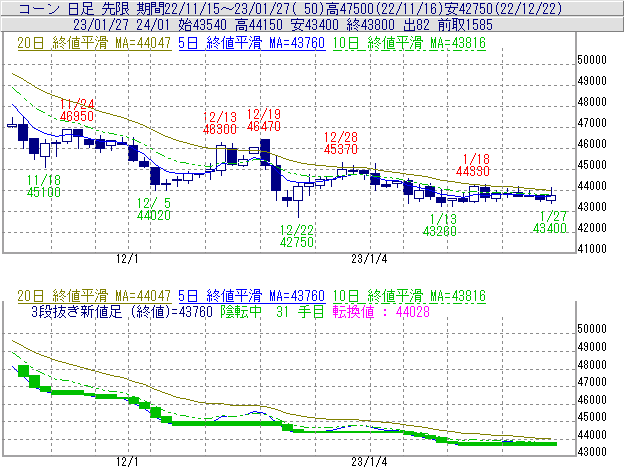
Task: Click the 12/13 46300 high annotation
Action: click(x=220, y=123)
